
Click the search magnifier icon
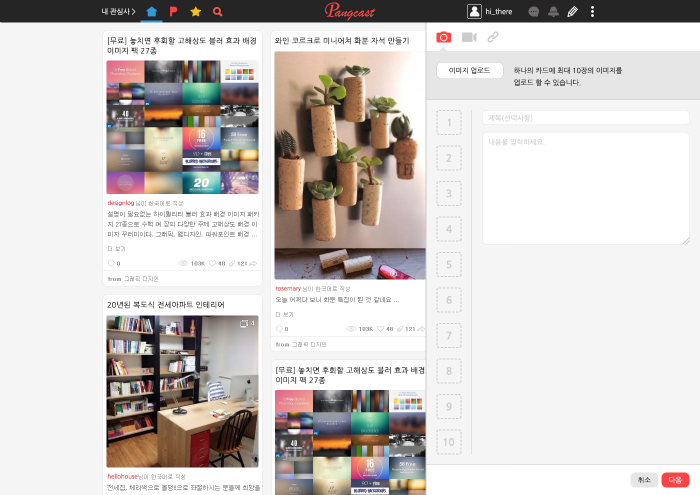[x=217, y=12]
